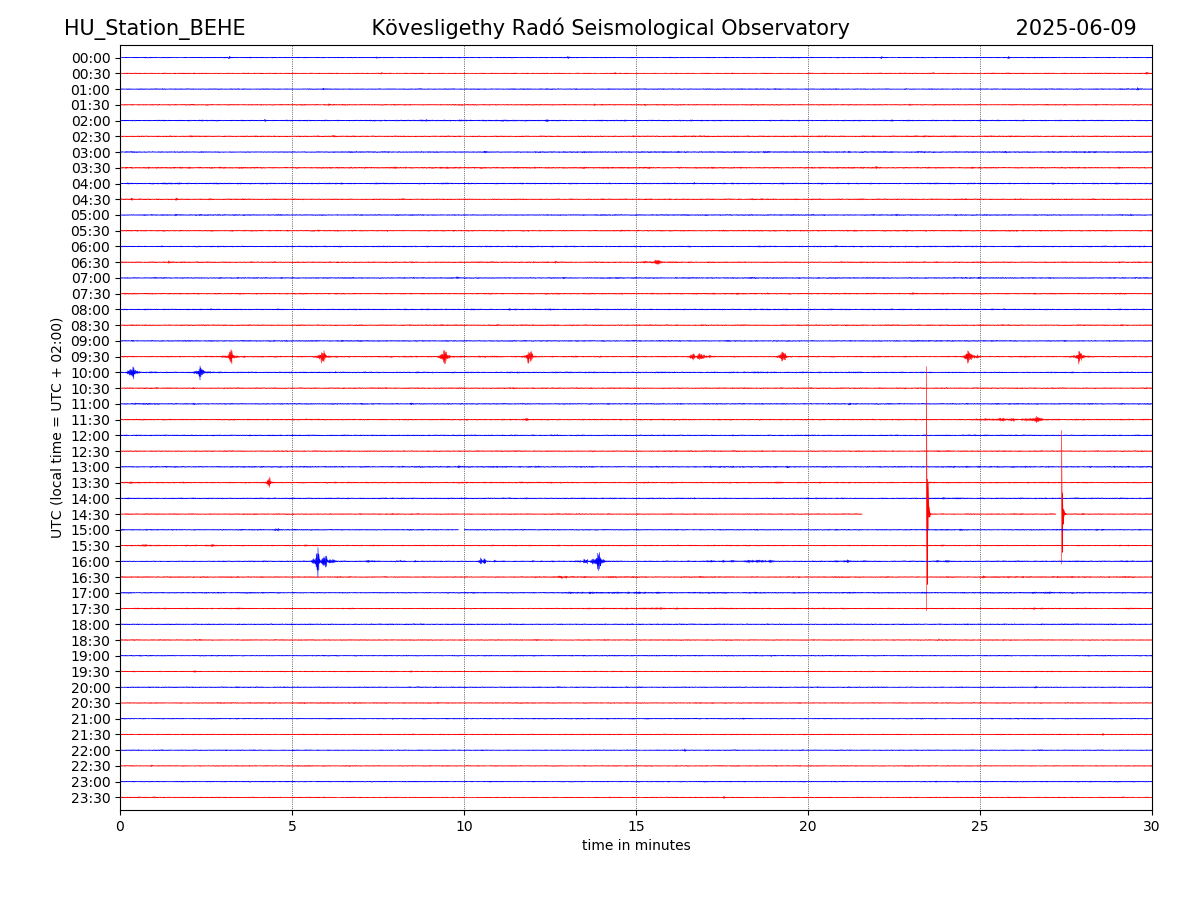Click the 19:00 time label
1200x900 pixels.
[x=91, y=656]
